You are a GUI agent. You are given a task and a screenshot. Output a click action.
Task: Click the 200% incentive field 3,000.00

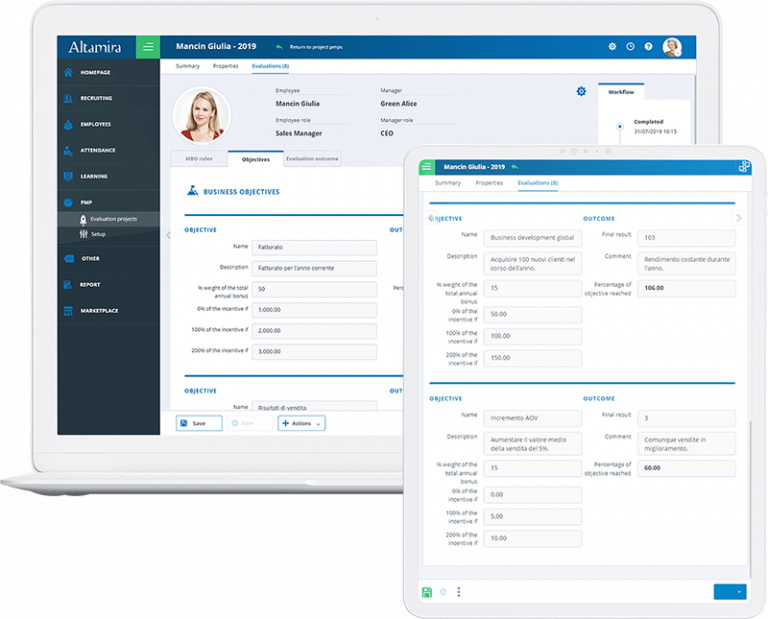click(x=314, y=352)
